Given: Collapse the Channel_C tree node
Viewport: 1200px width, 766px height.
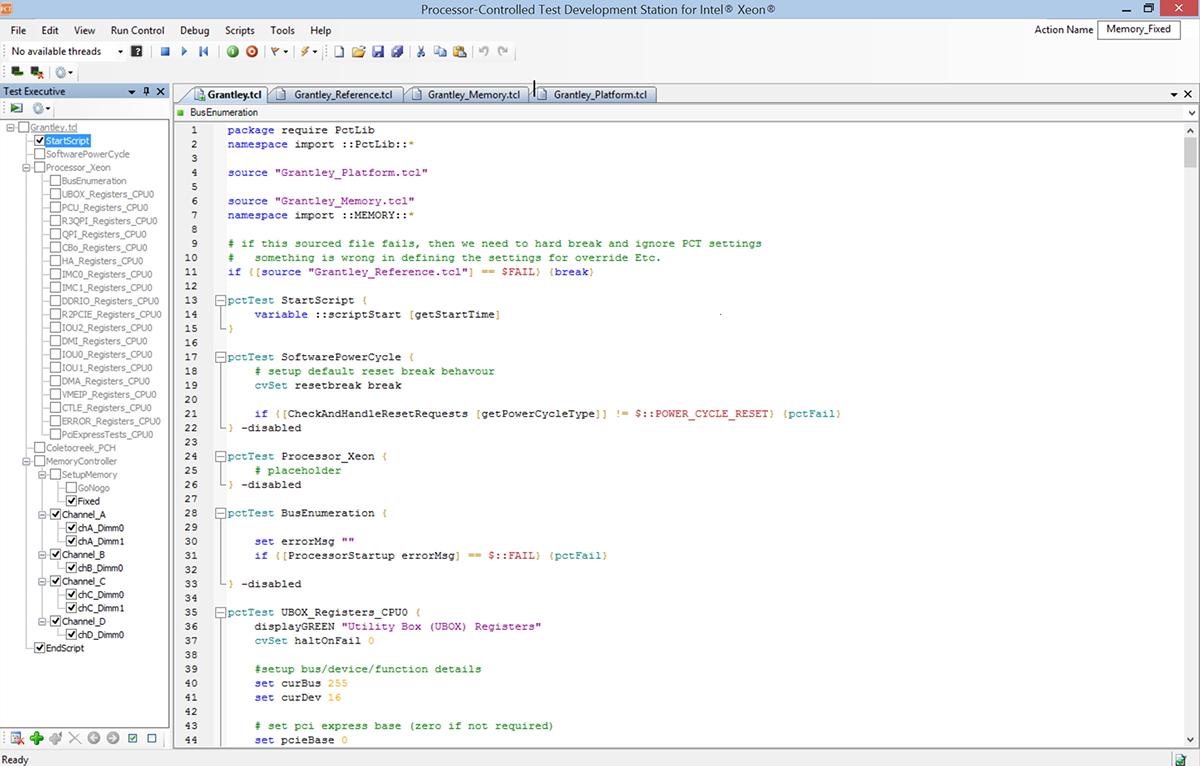Looking at the screenshot, I should [40, 581].
